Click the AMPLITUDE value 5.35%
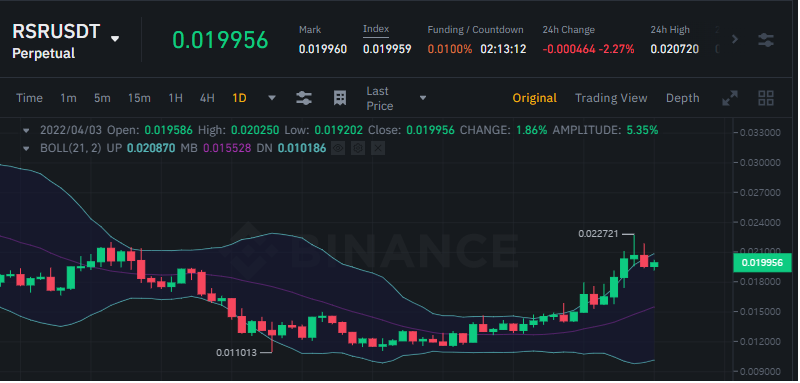800x383 pixels. click(x=641, y=131)
